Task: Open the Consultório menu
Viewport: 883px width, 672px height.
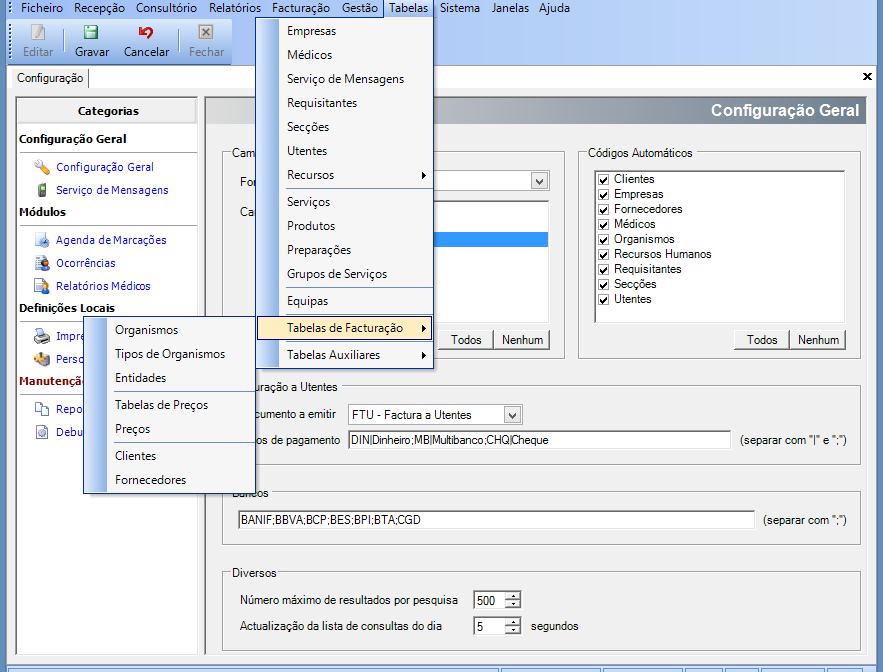Action: [166, 8]
